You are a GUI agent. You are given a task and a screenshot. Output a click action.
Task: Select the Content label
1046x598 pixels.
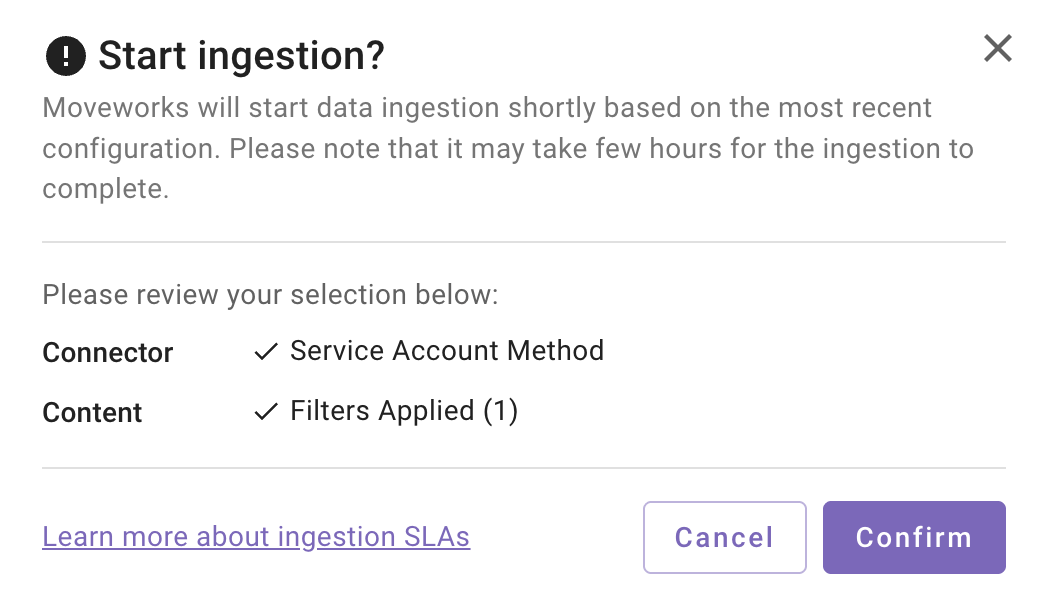pos(93,413)
